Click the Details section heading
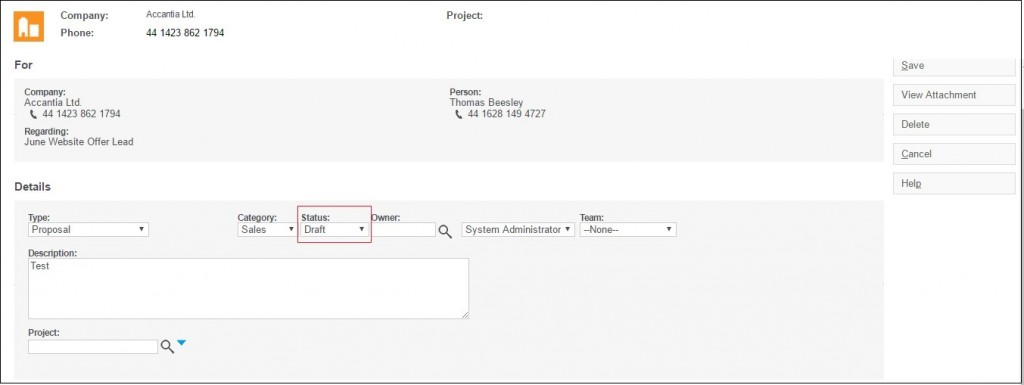The height and width of the screenshot is (385, 1024). tap(32, 187)
